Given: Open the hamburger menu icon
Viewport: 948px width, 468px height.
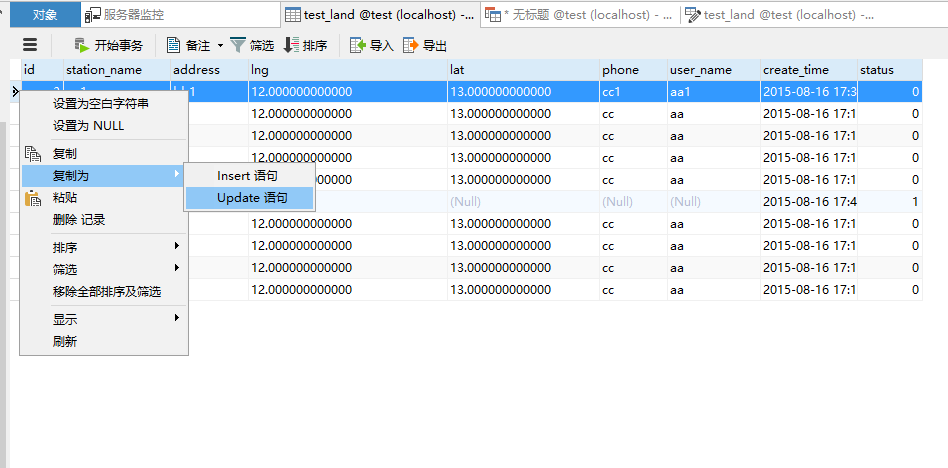Looking at the screenshot, I should 30,45.
